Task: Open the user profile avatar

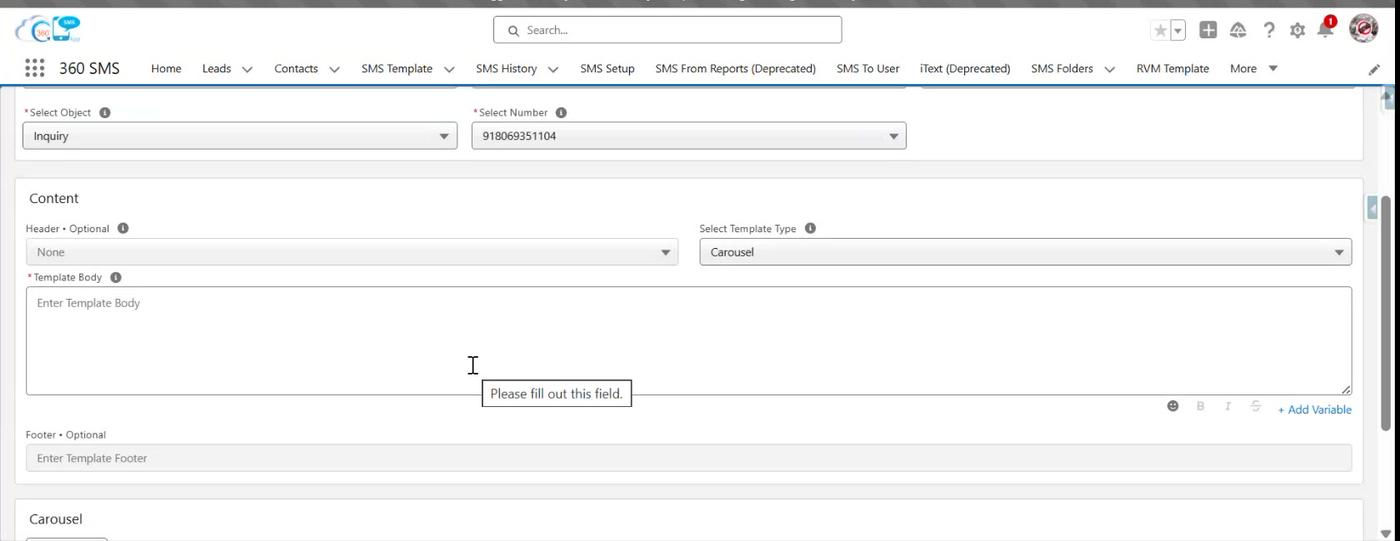Action: click(1364, 29)
